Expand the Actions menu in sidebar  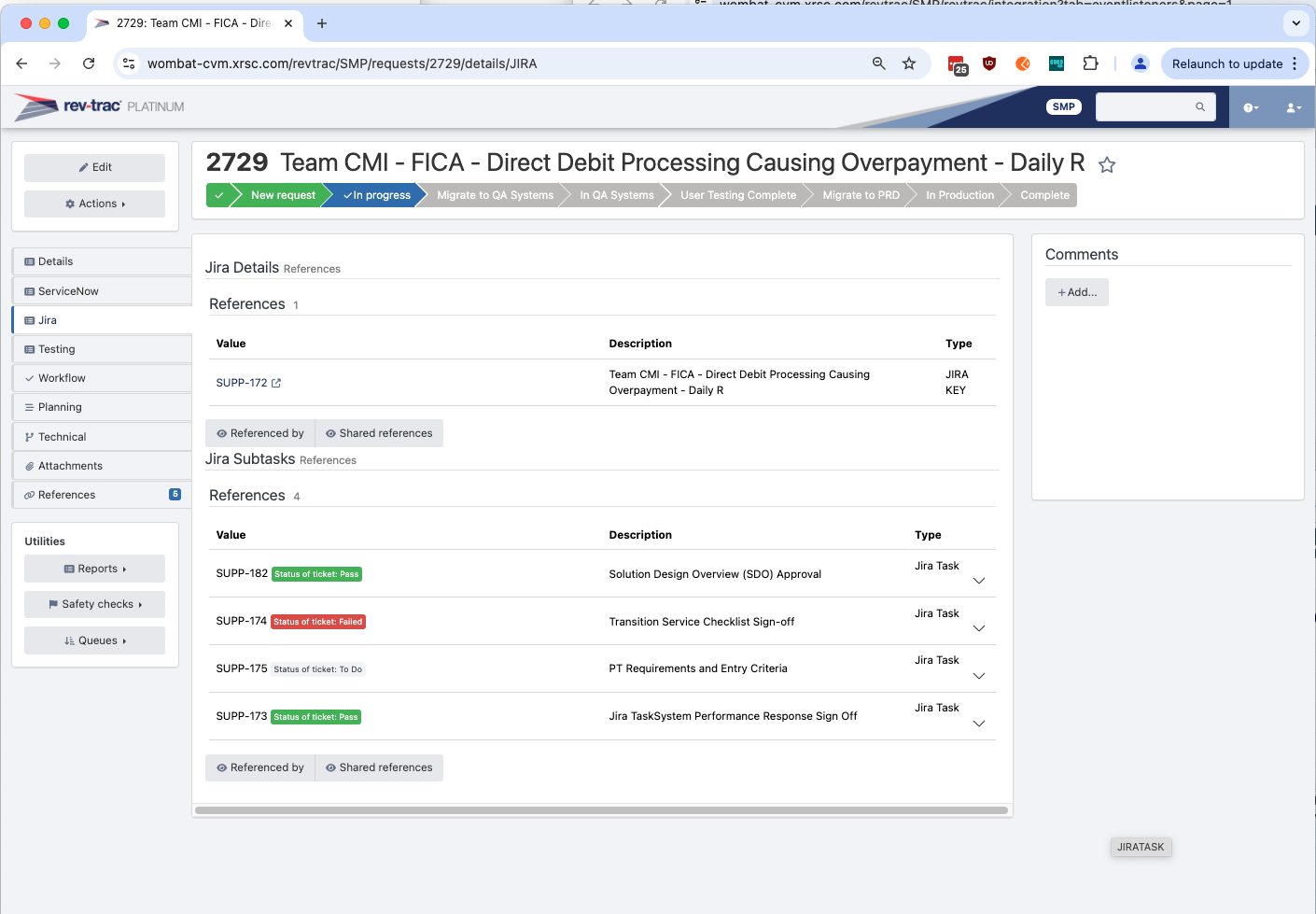tap(94, 204)
